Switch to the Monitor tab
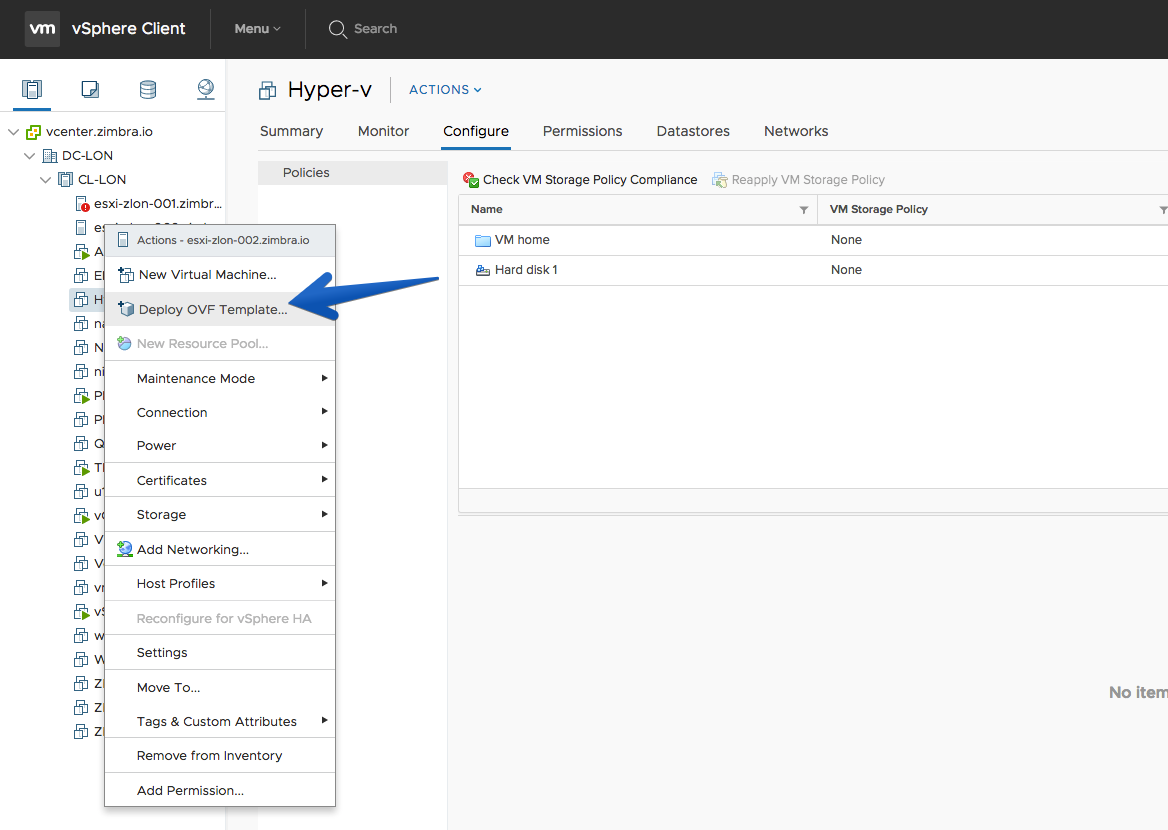The image size is (1168, 830). (383, 131)
